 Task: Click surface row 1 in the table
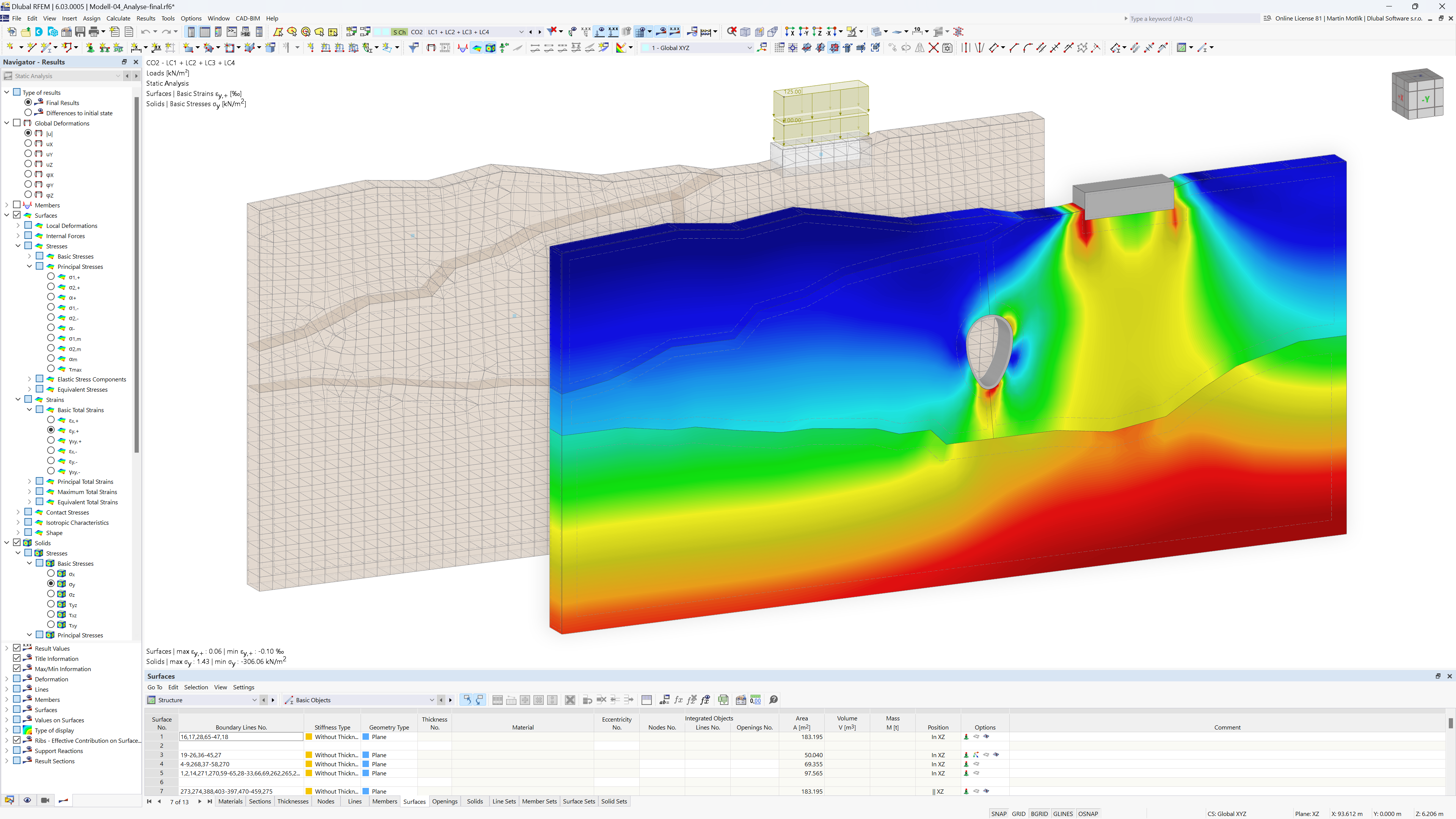pos(163,737)
